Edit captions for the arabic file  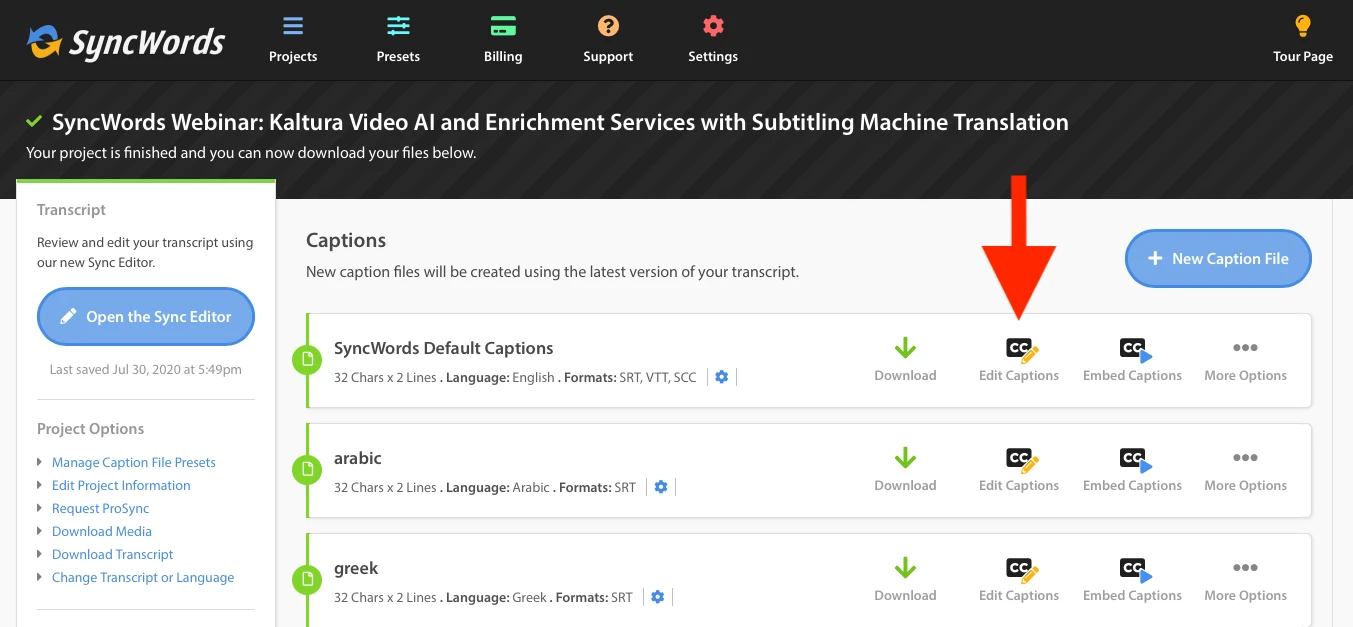click(x=1019, y=470)
